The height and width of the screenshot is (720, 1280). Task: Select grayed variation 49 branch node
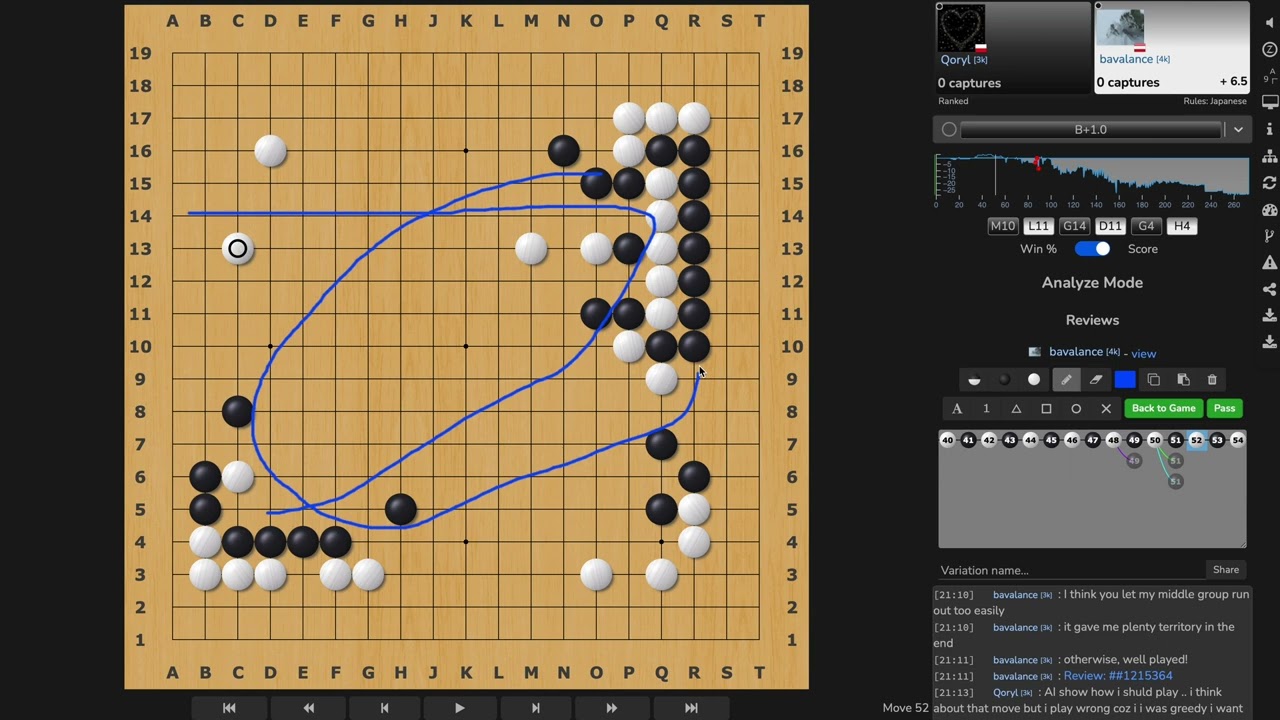coord(1134,461)
